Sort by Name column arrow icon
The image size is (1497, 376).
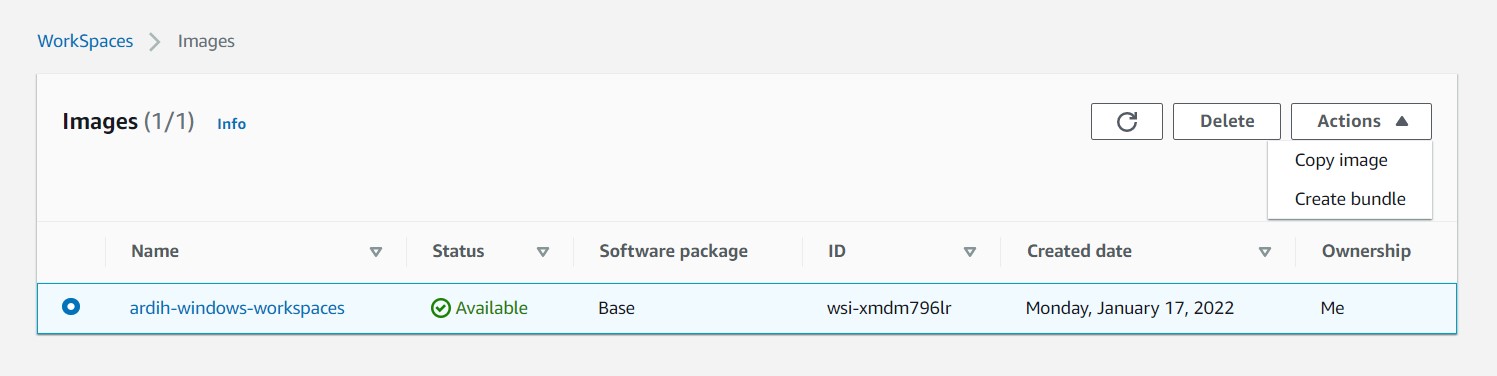click(x=376, y=252)
